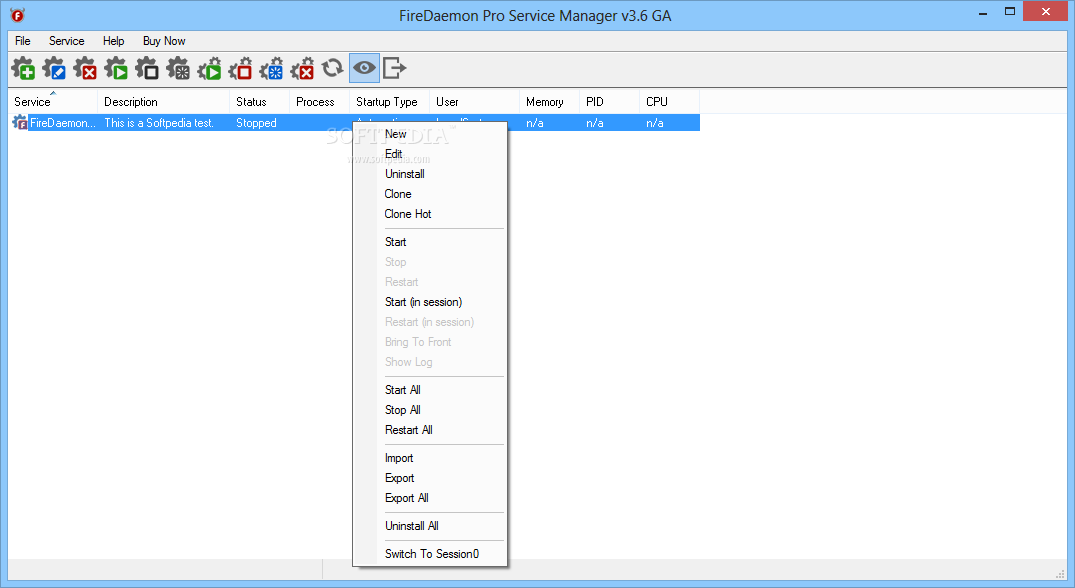
Task: Select Switch To Session0 in context menu
Action: 430,554
